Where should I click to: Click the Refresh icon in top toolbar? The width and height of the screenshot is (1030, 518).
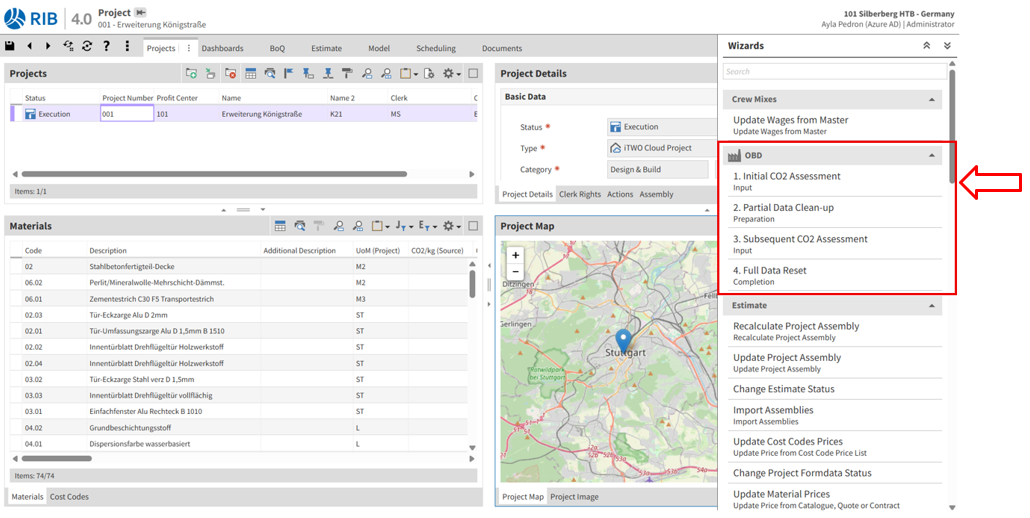pos(88,46)
